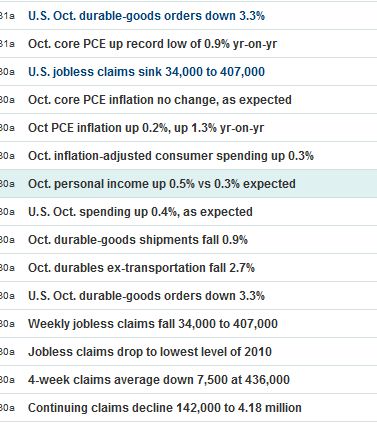Viewport: 377px width, 424px height.
Task: Open 'Jobless claims drop to lowest level of 2010'
Action: click(x=150, y=352)
